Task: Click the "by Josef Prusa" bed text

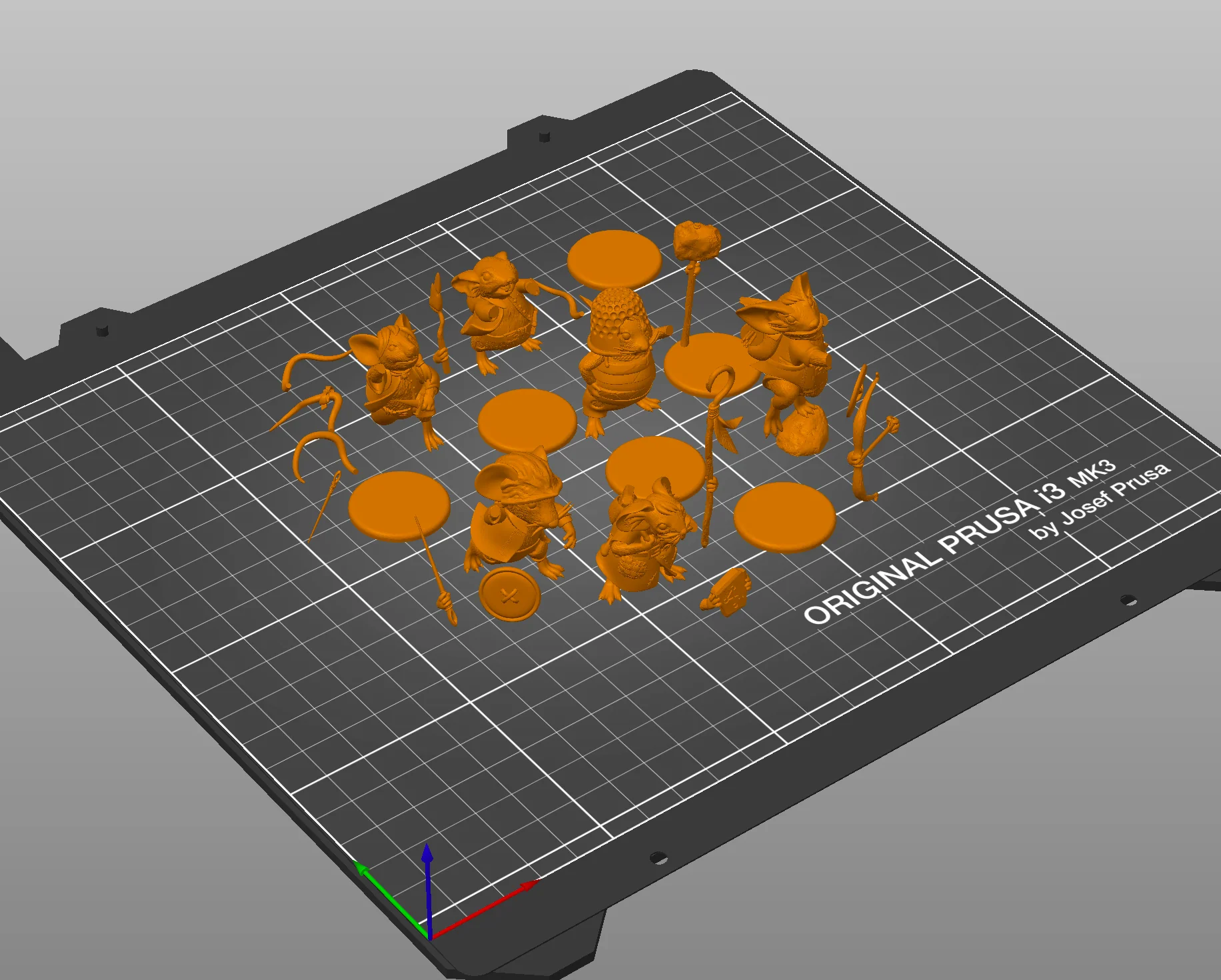Action: (x=1100, y=500)
